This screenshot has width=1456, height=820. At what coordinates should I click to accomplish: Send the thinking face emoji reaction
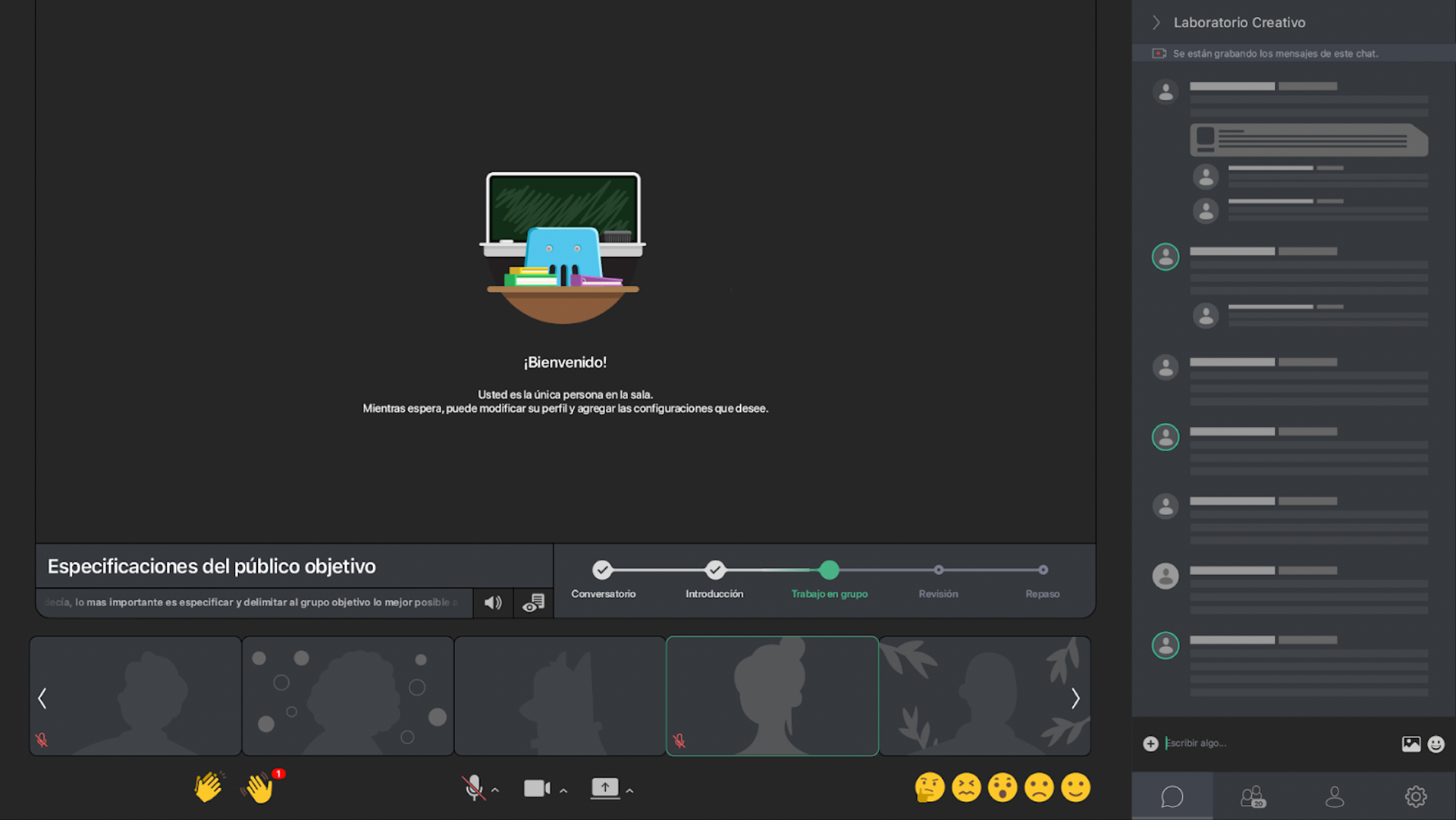pyautogui.click(x=929, y=787)
